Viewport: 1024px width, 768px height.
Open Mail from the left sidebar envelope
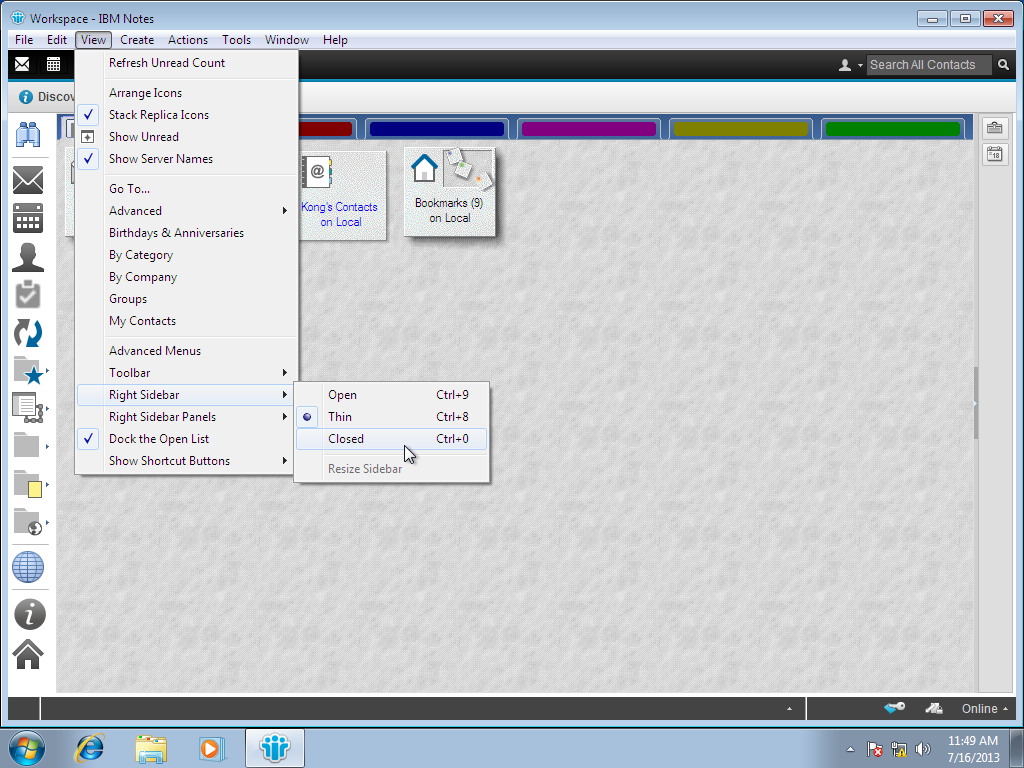click(x=28, y=180)
